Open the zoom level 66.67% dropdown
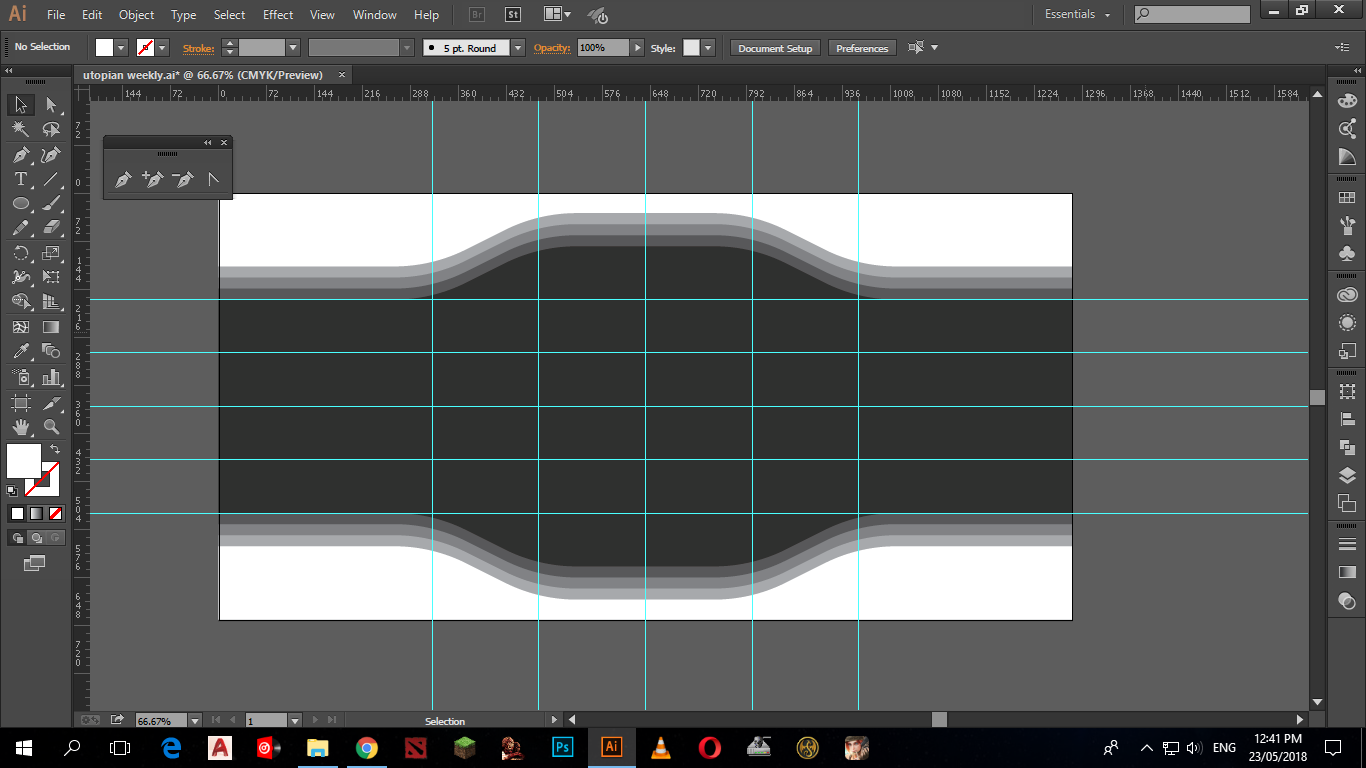The height and width of the screenshot is (768, 1366). click(x=194, y=721)
